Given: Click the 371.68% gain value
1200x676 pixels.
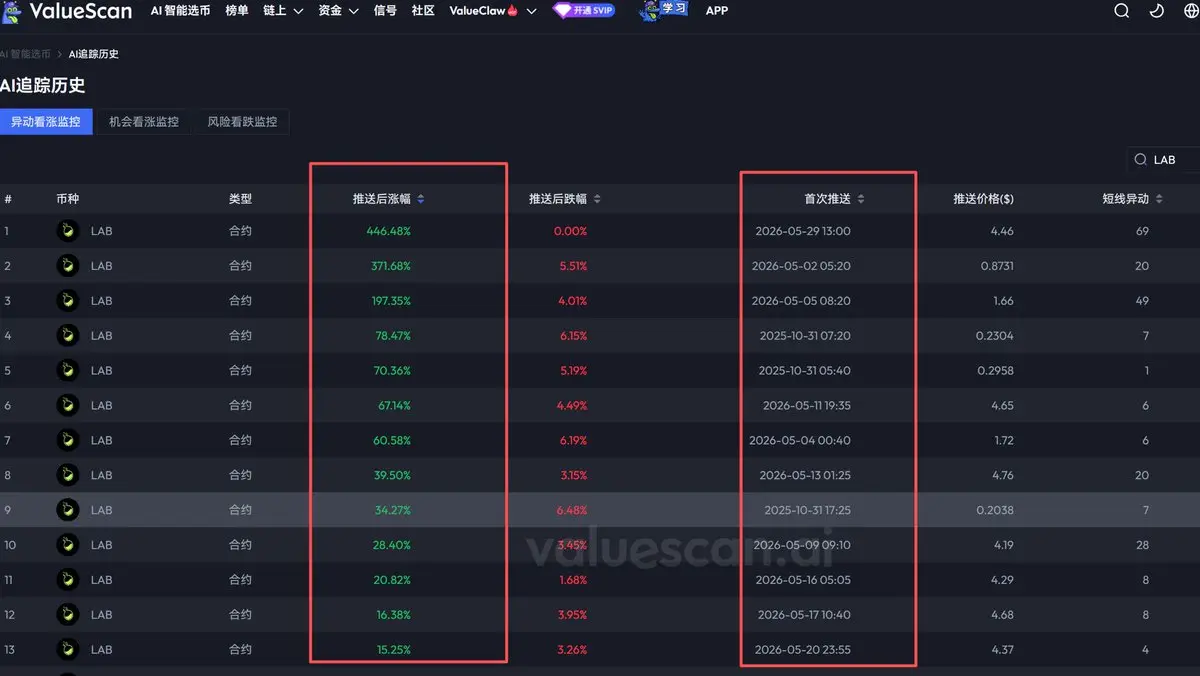Looking at the screenshot, I should click(391, 266).
